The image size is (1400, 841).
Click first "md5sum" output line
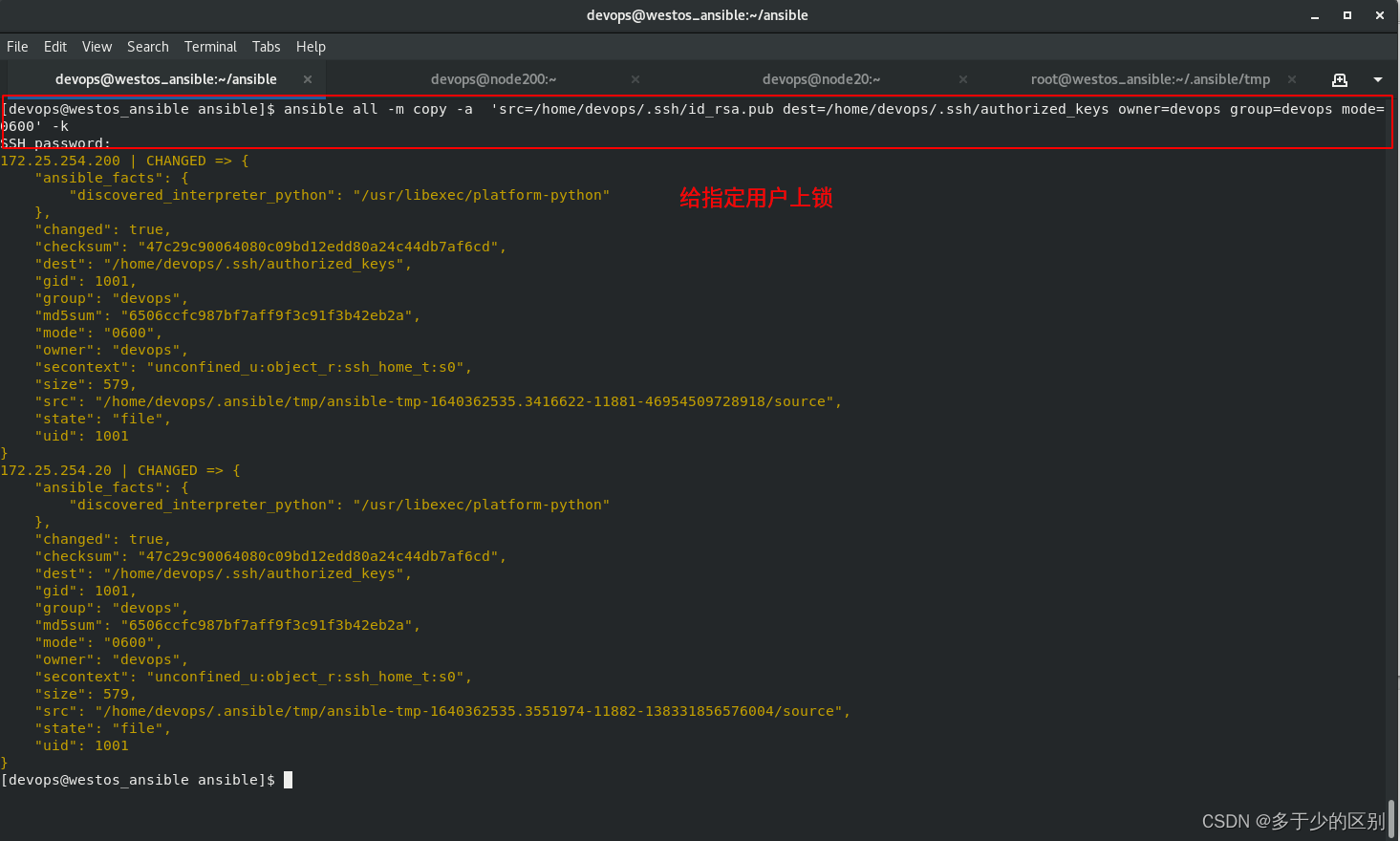click(227, 315)
